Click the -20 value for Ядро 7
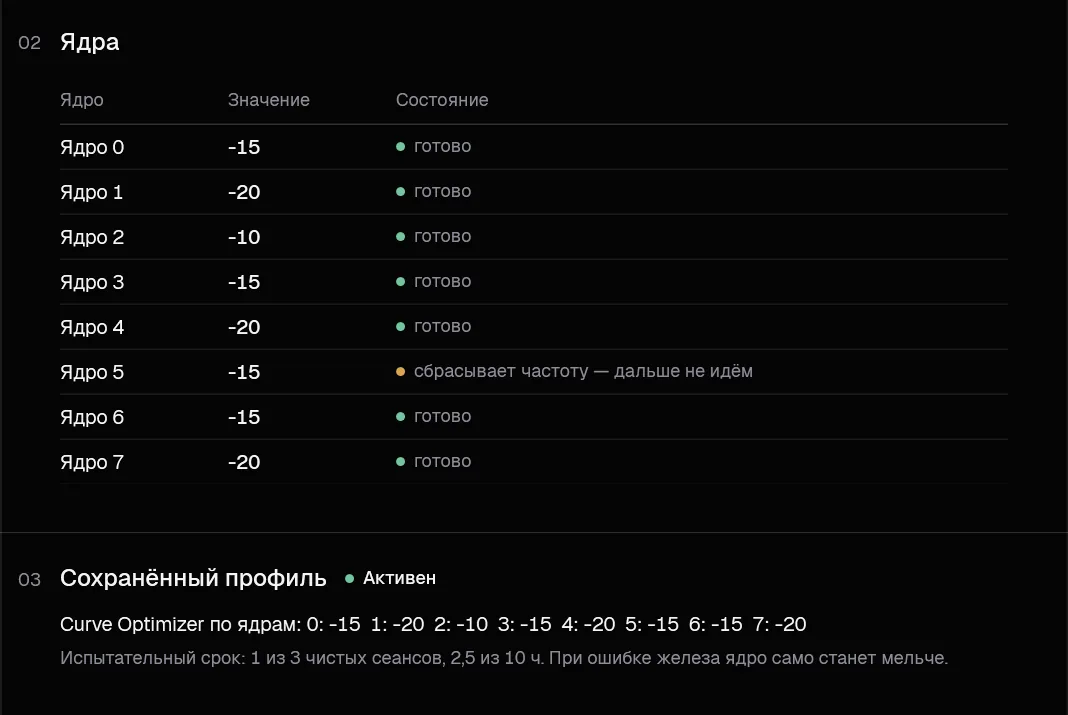1068x715 pixels. [244, 462]
